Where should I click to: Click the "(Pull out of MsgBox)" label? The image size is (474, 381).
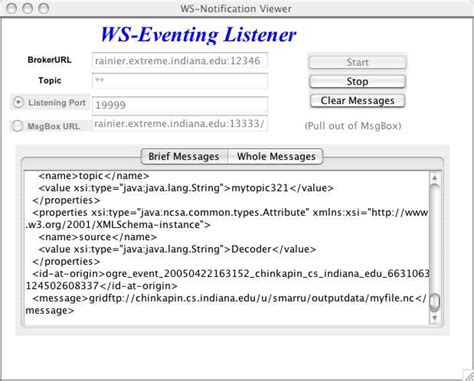353,126
